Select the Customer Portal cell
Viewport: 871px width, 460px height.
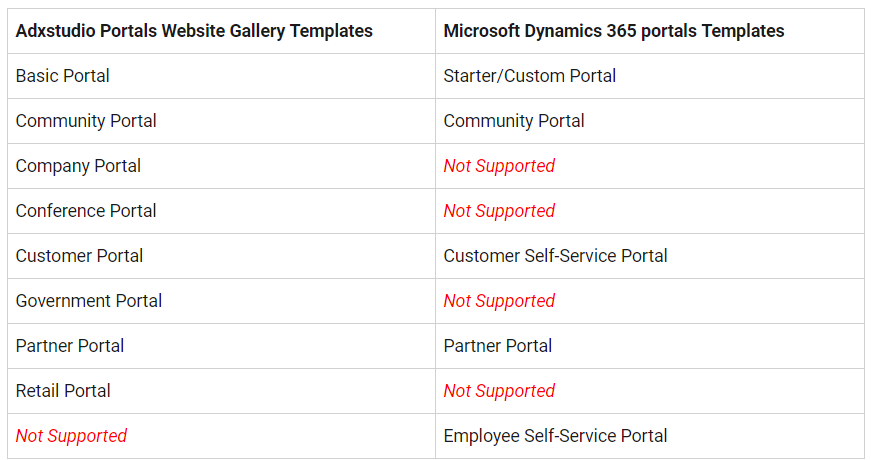[79, 256]
